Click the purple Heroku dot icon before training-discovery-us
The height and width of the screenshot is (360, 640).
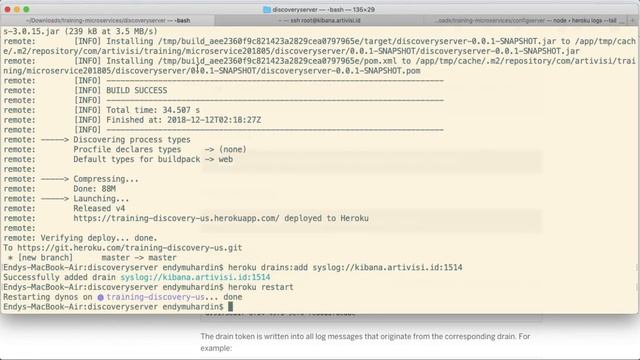[x=100, y=298]
